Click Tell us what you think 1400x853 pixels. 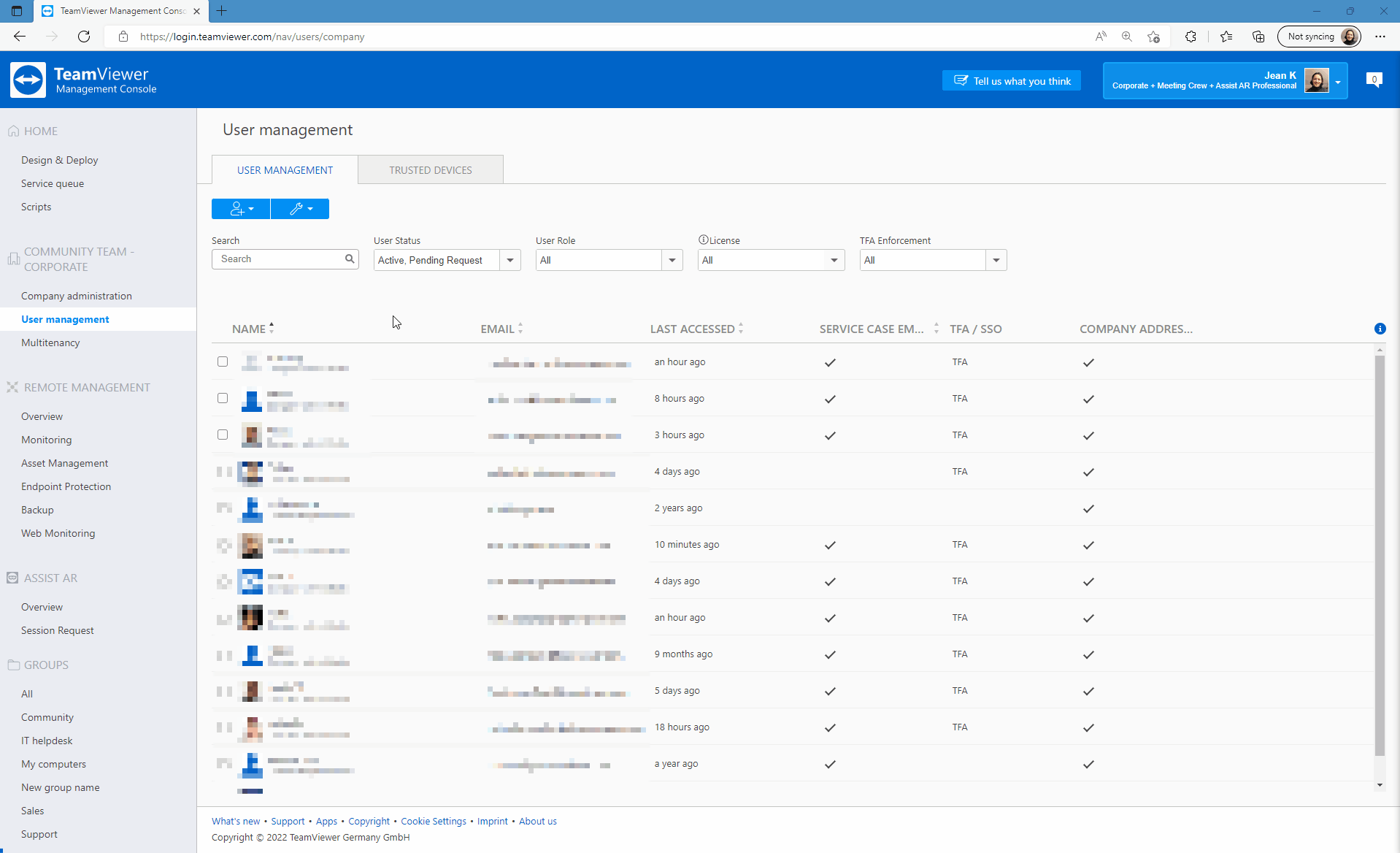pyautogui.click(x=1011, y=80)
